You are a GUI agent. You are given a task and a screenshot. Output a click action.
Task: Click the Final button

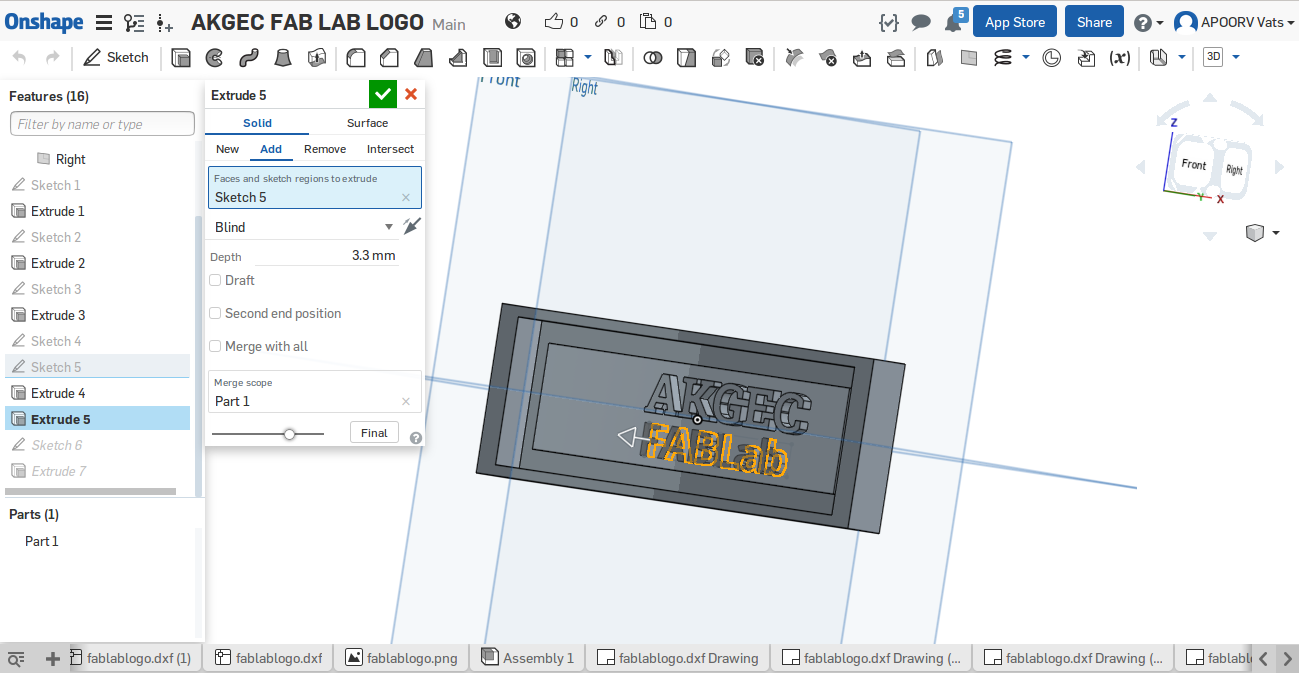click(x=374, y=433)
